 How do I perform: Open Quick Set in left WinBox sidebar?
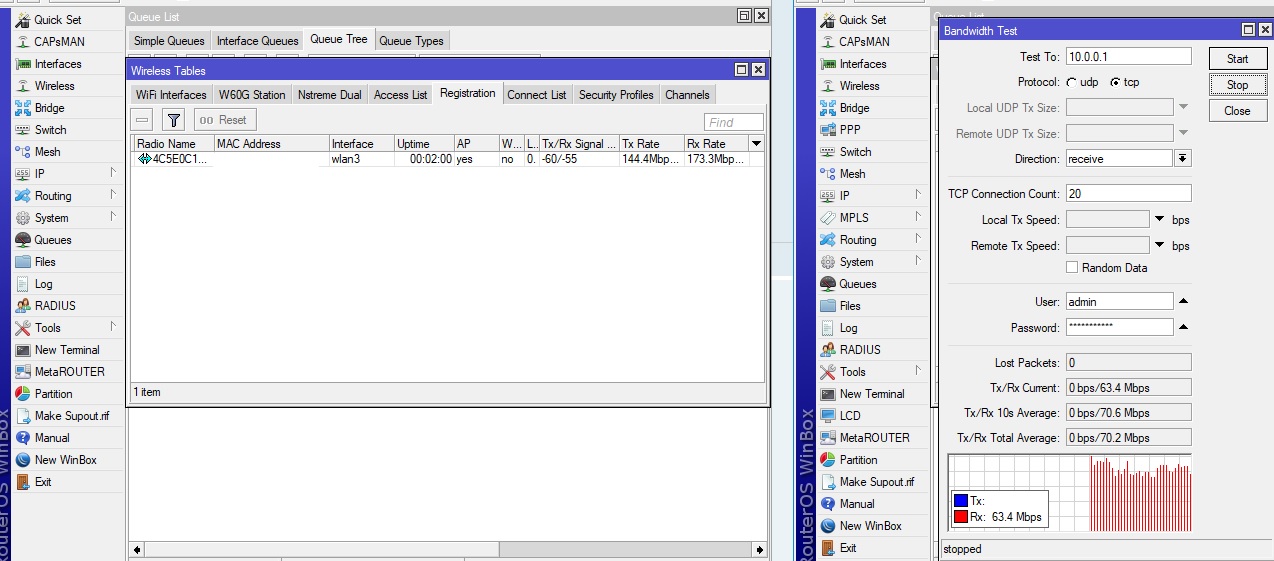point(58,20)
